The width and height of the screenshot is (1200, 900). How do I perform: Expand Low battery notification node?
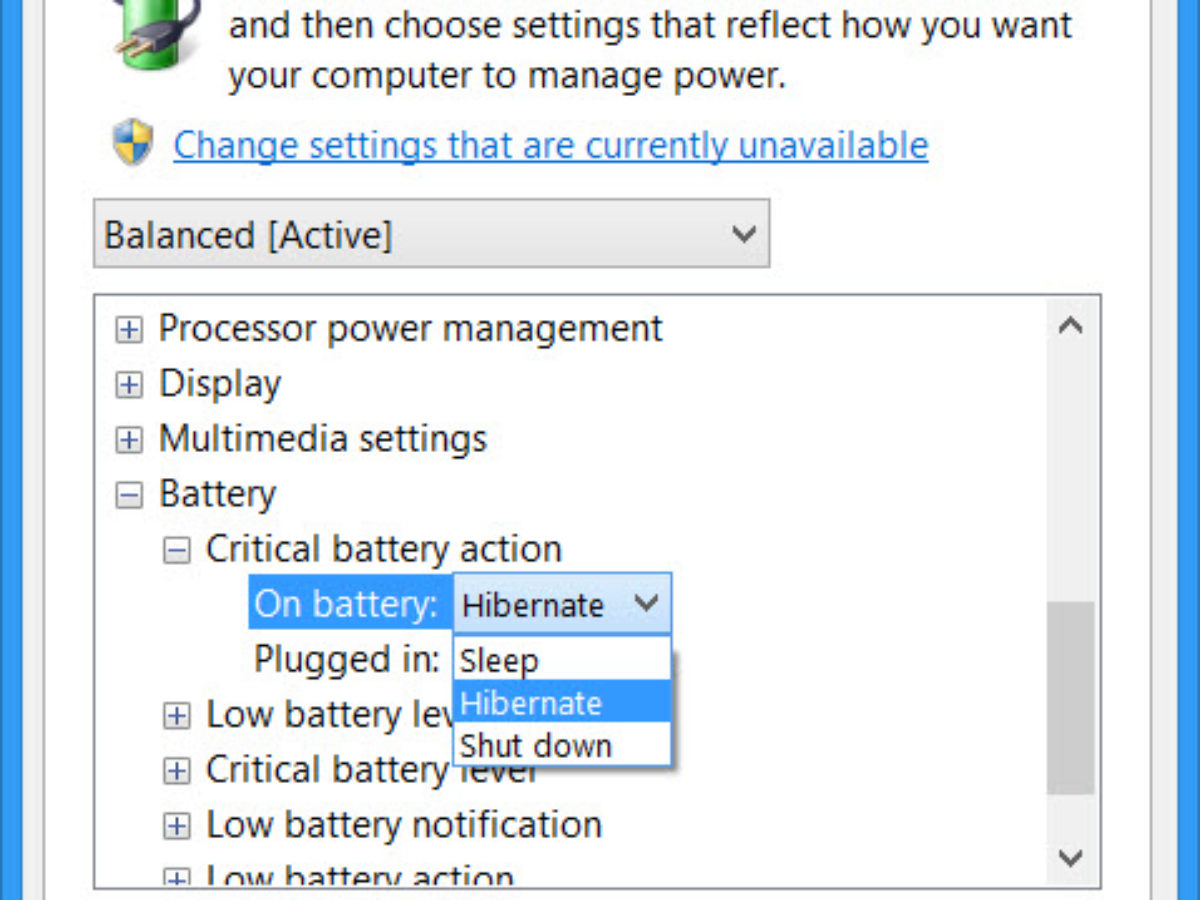176,826
